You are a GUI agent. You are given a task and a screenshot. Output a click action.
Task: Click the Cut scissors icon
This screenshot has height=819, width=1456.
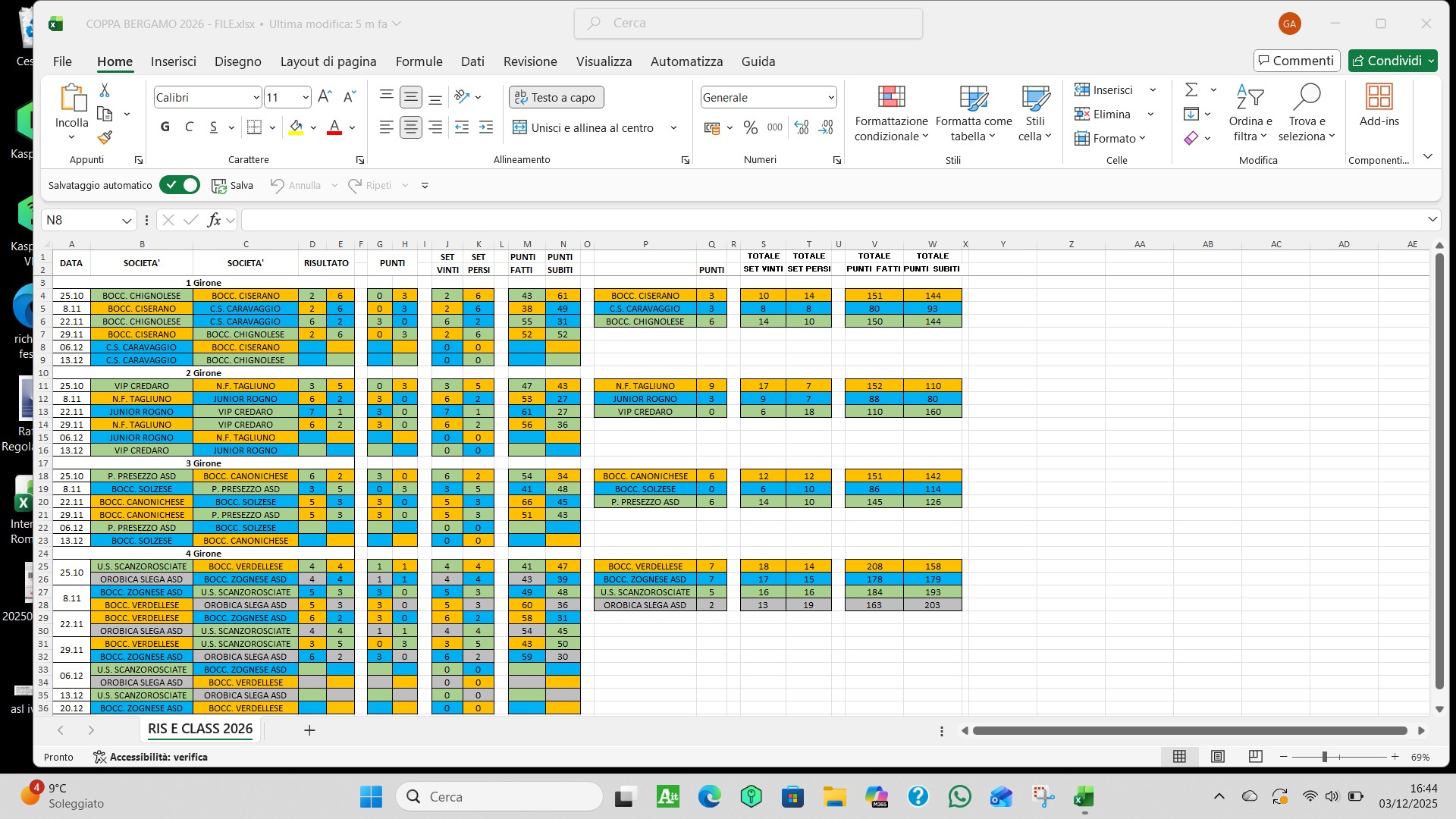pyautogui.click(x=105, y=90)
